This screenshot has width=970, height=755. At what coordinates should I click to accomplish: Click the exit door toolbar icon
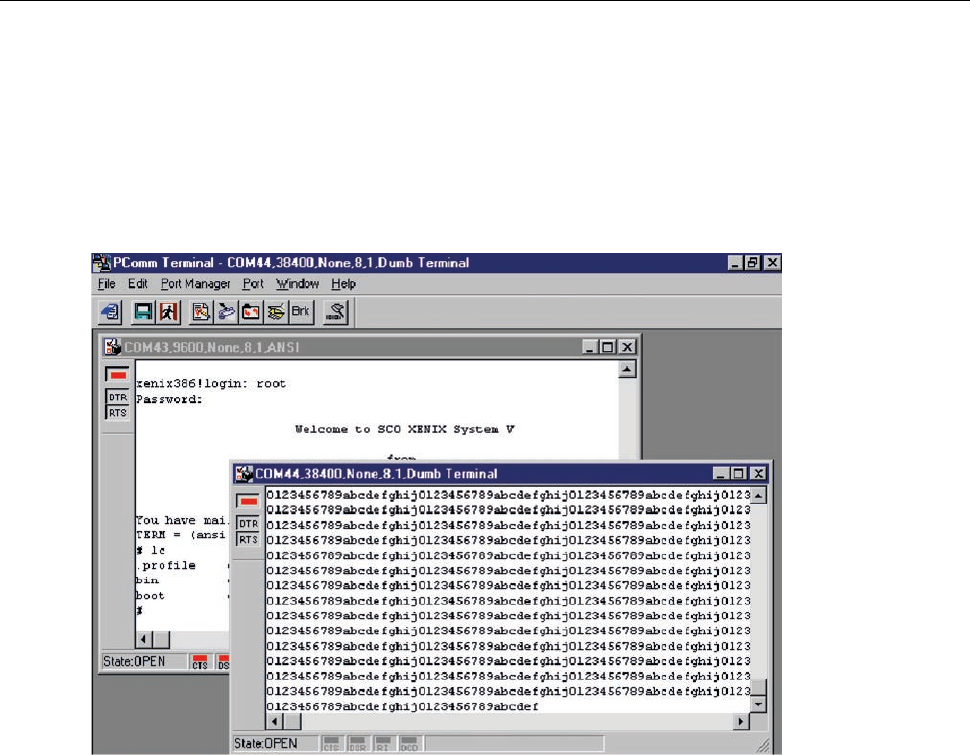(x=168, y=312)
